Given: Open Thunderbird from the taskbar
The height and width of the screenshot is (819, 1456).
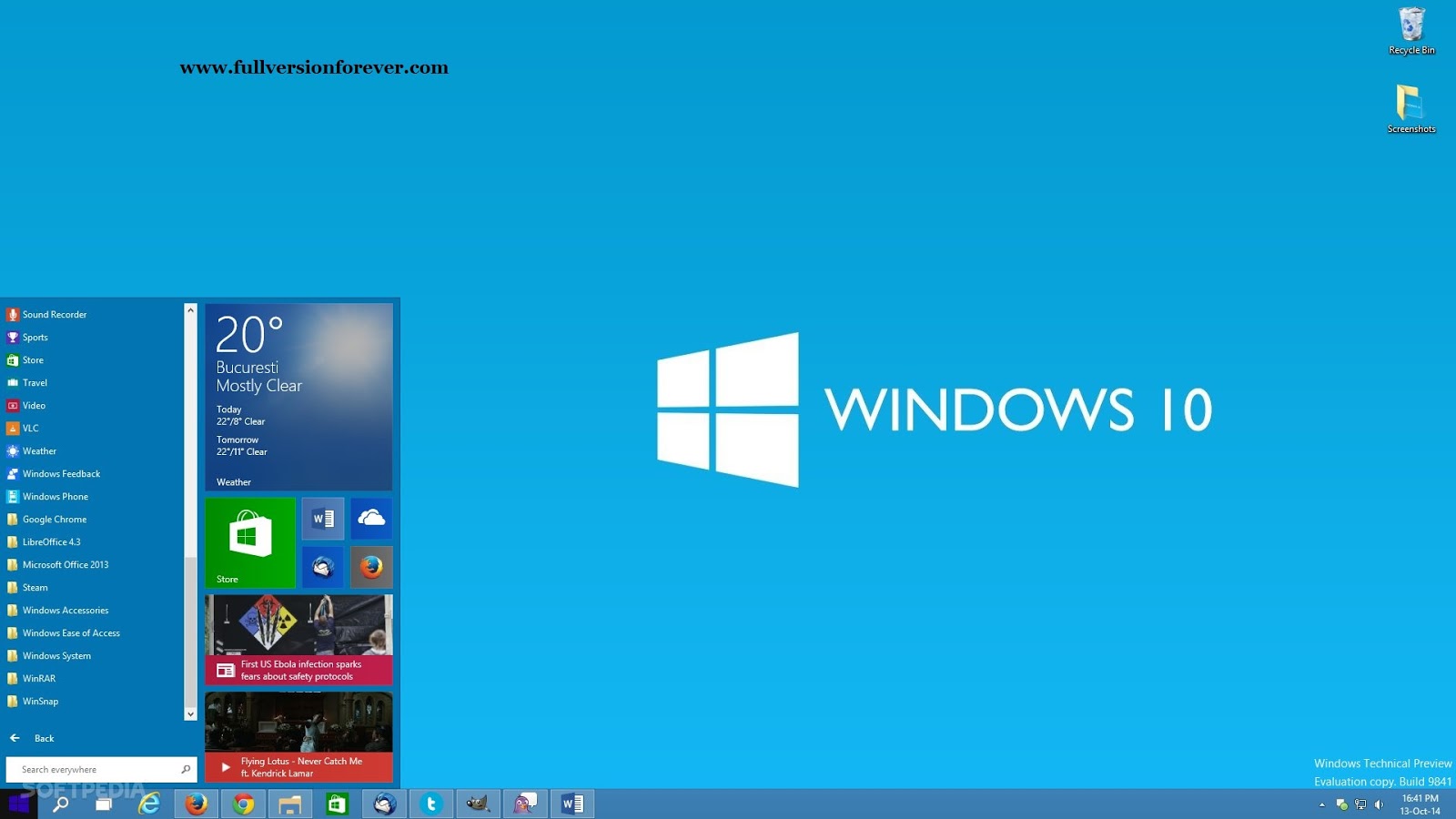Looking at the screenshot, I should coord(384,804).
